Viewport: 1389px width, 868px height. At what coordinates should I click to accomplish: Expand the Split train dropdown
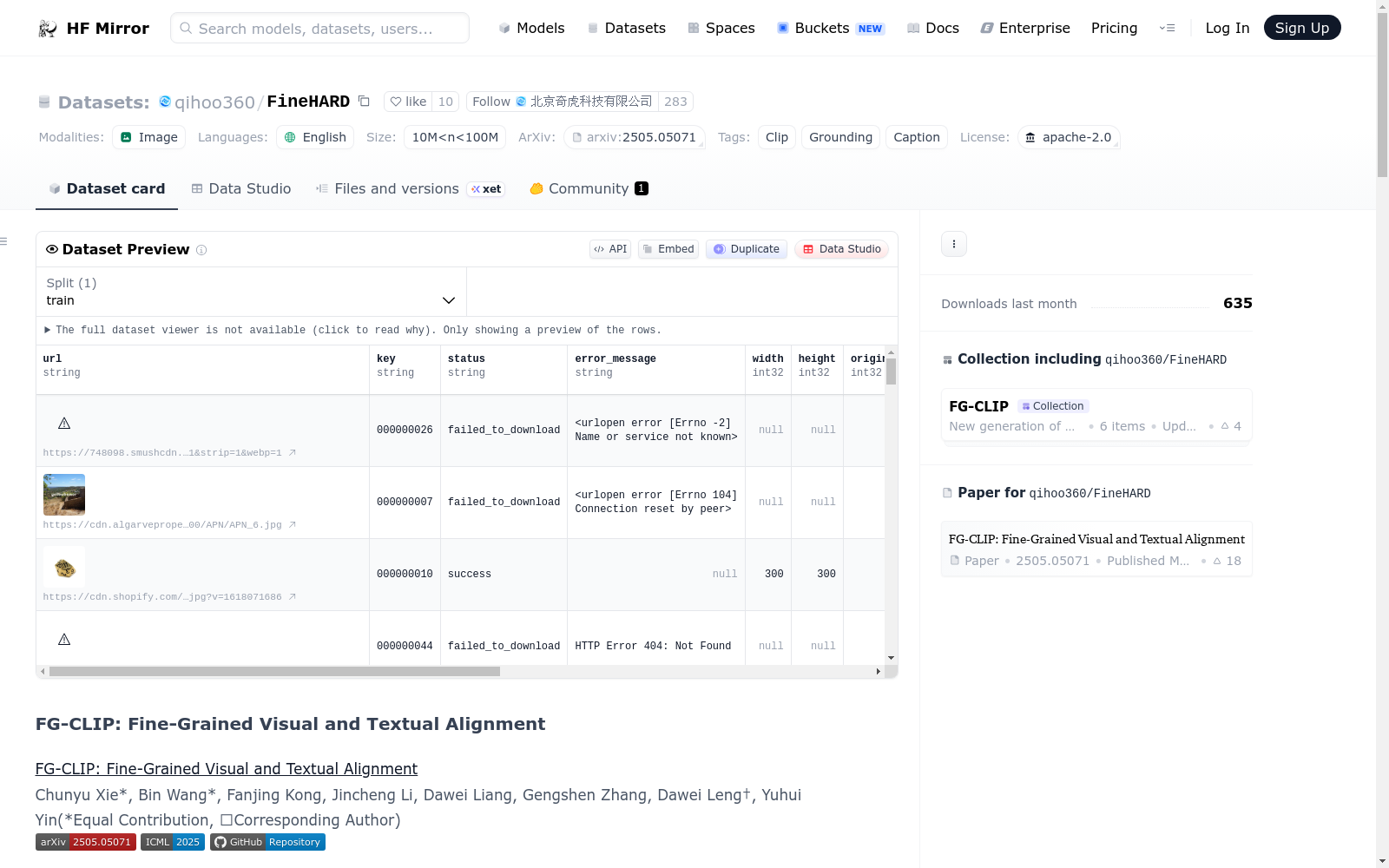tap(251, 292)
